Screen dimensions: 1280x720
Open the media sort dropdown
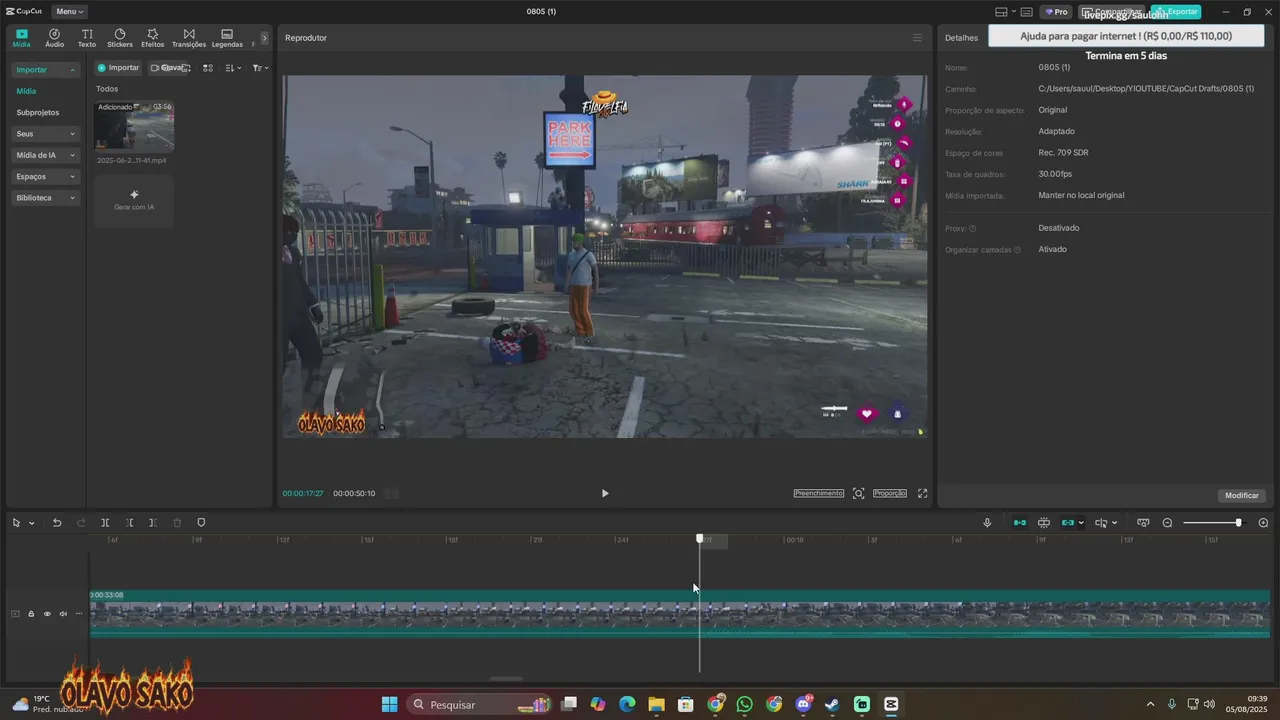(x=233, y=68)
